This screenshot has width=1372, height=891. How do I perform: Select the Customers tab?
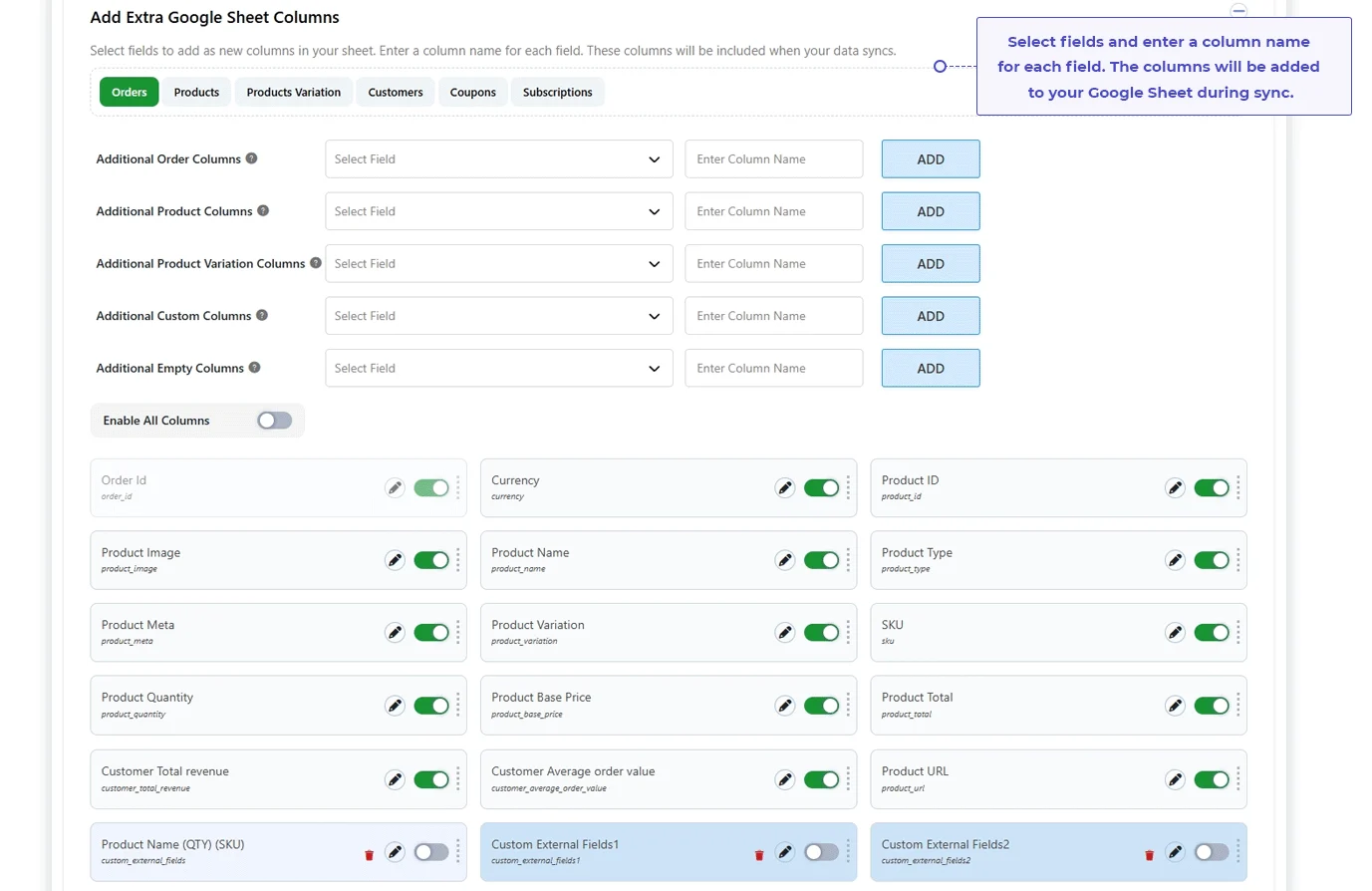pyautogui.click(x=396, y=93)
